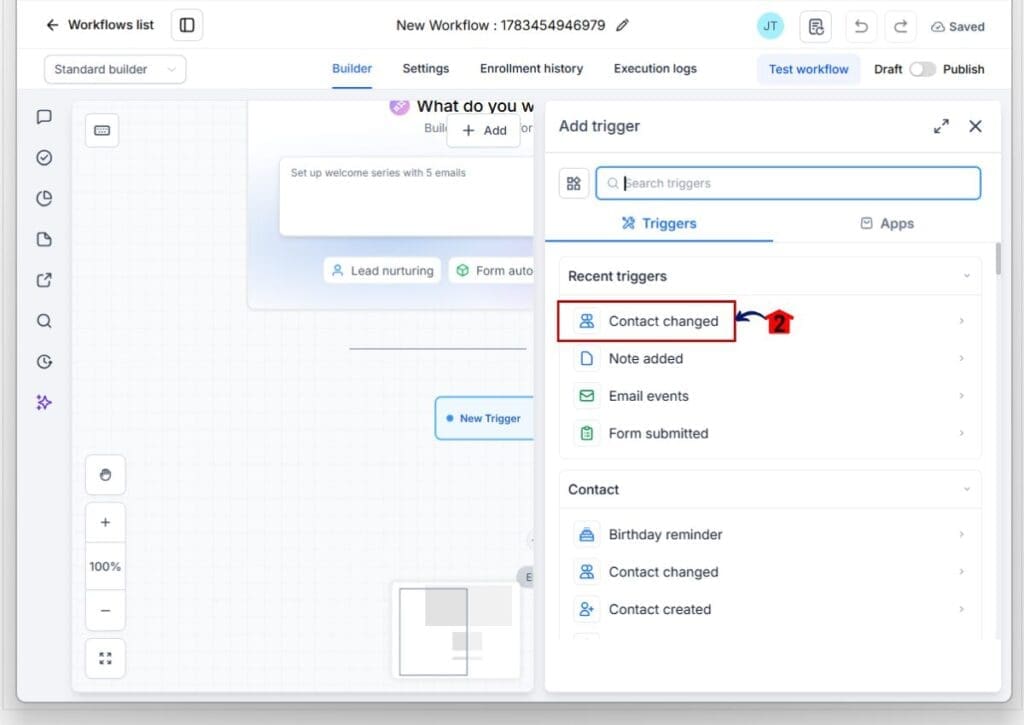Screen dimensions: 1024x725
Task: Open the Enrollment history tab
Action: 532,69
